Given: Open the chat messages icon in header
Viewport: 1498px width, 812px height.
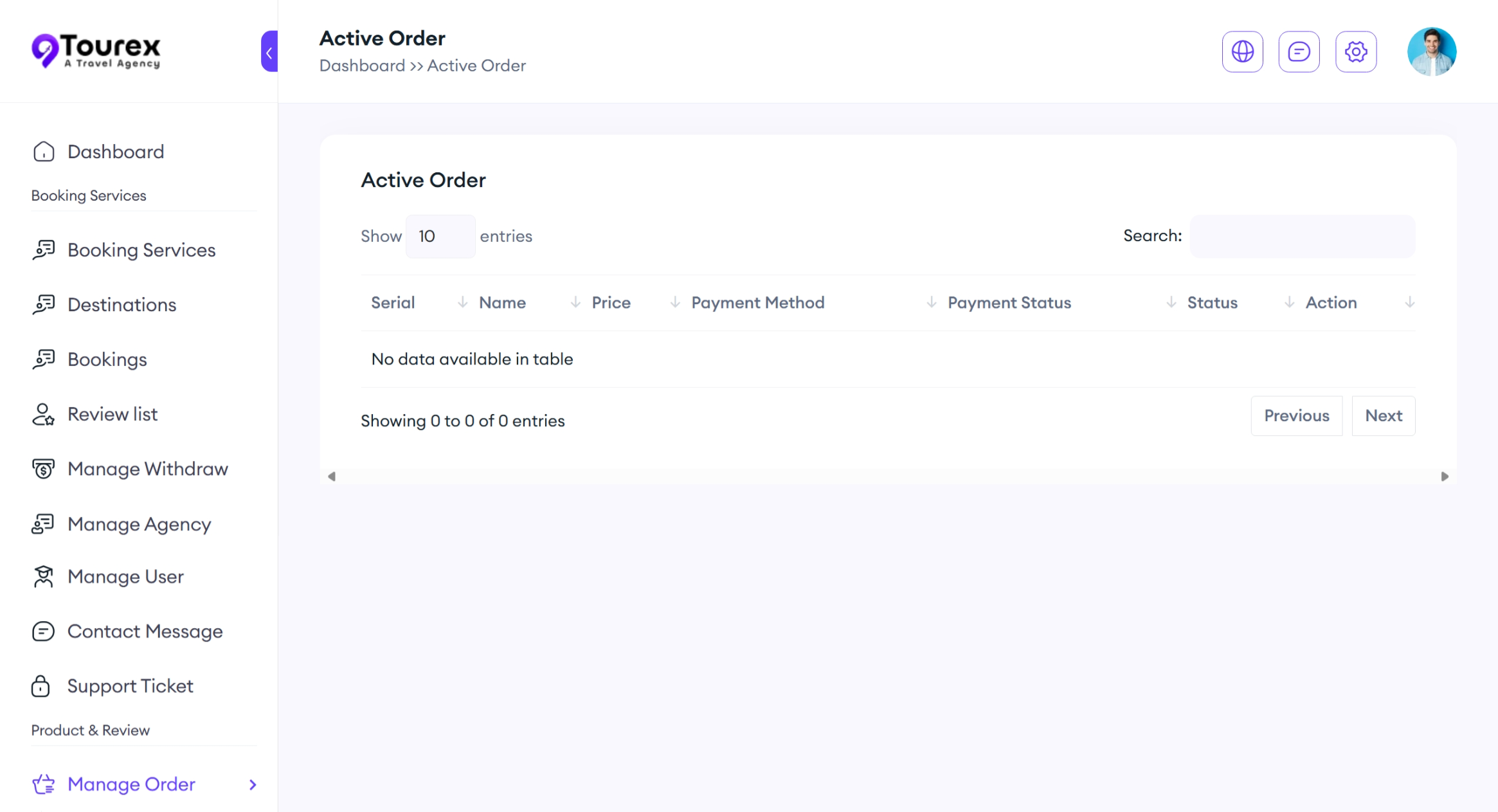Looking at the screenshot, I should coord(1299,51).
